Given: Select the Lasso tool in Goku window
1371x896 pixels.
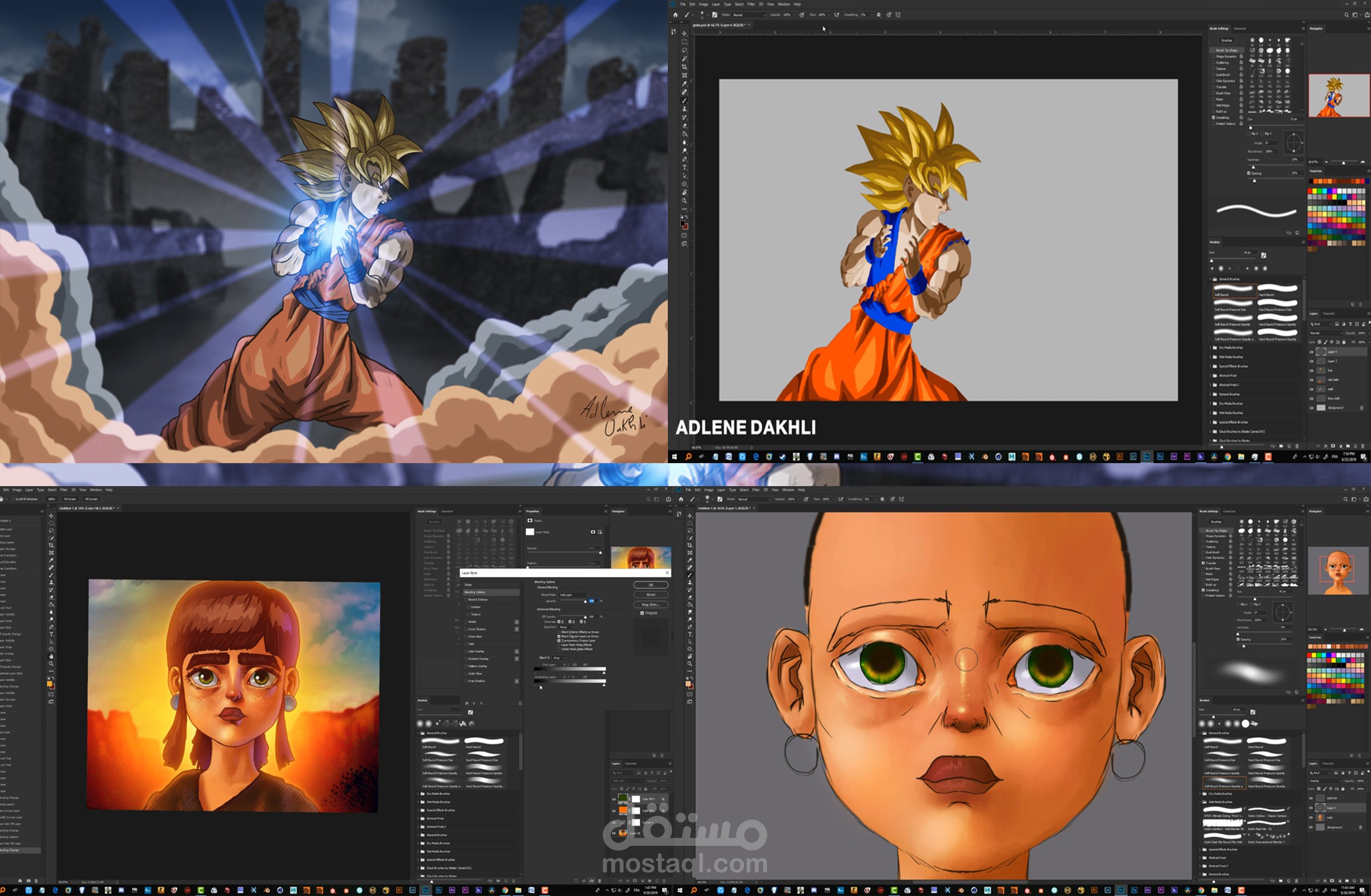Looking at the screenshot, I should point(684,50).
